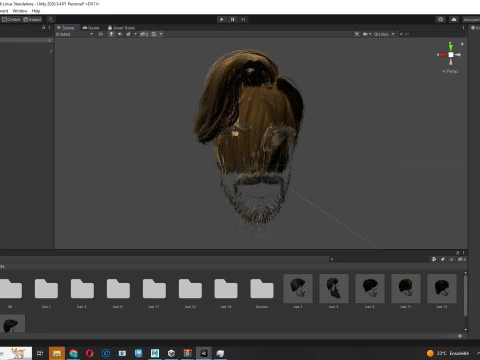Open the hair 12 folder
Viewport: 480px width, 360px height.
click(190, 289)
